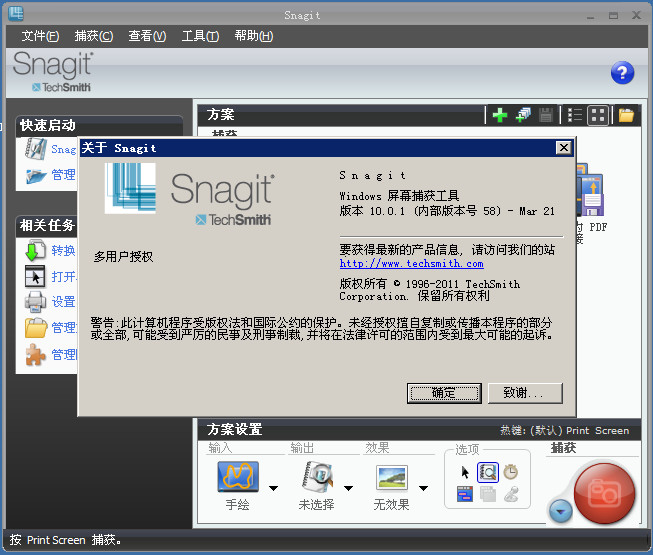Image resolution: width=653 pixels, height=555 pixels.
Task: Click the 方案设置 header
Action: (x=234, y=429)
